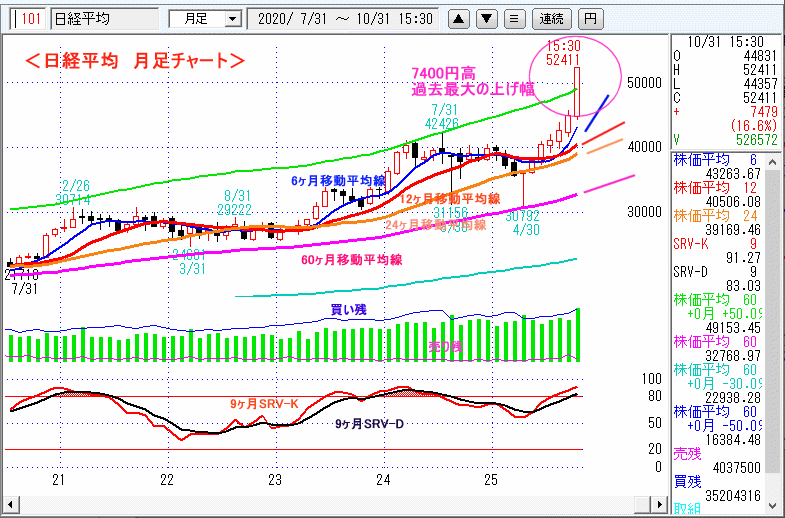The image size is (785, 518).
Task: Click the high price 52411 in OHLC panel
Action: 760,70
